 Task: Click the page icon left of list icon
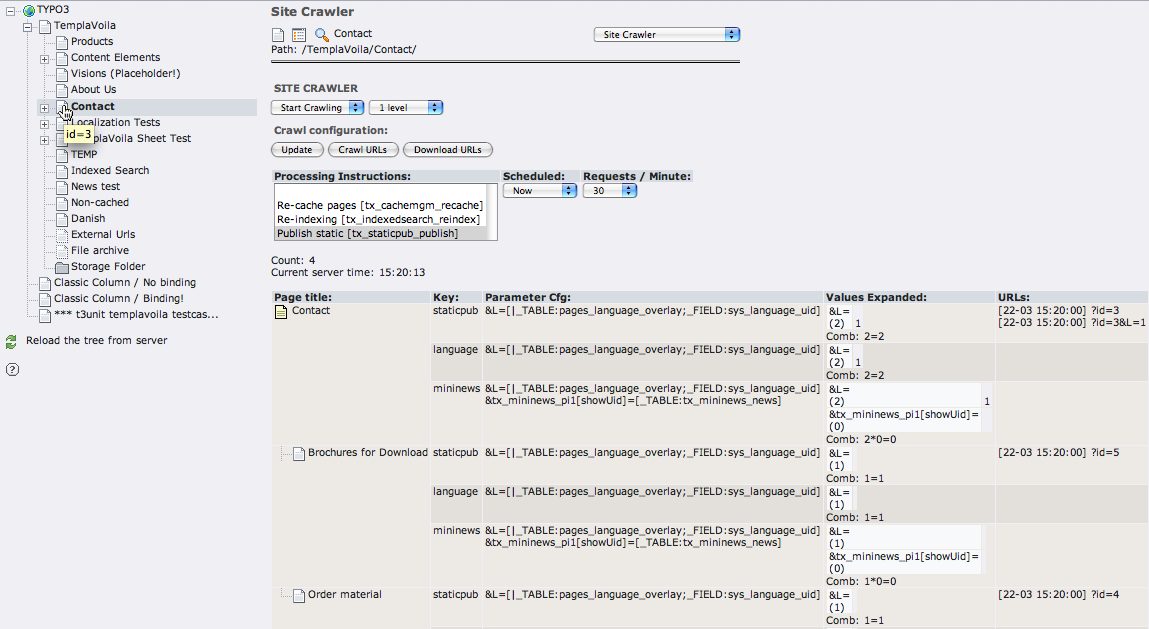click(279, 35)
